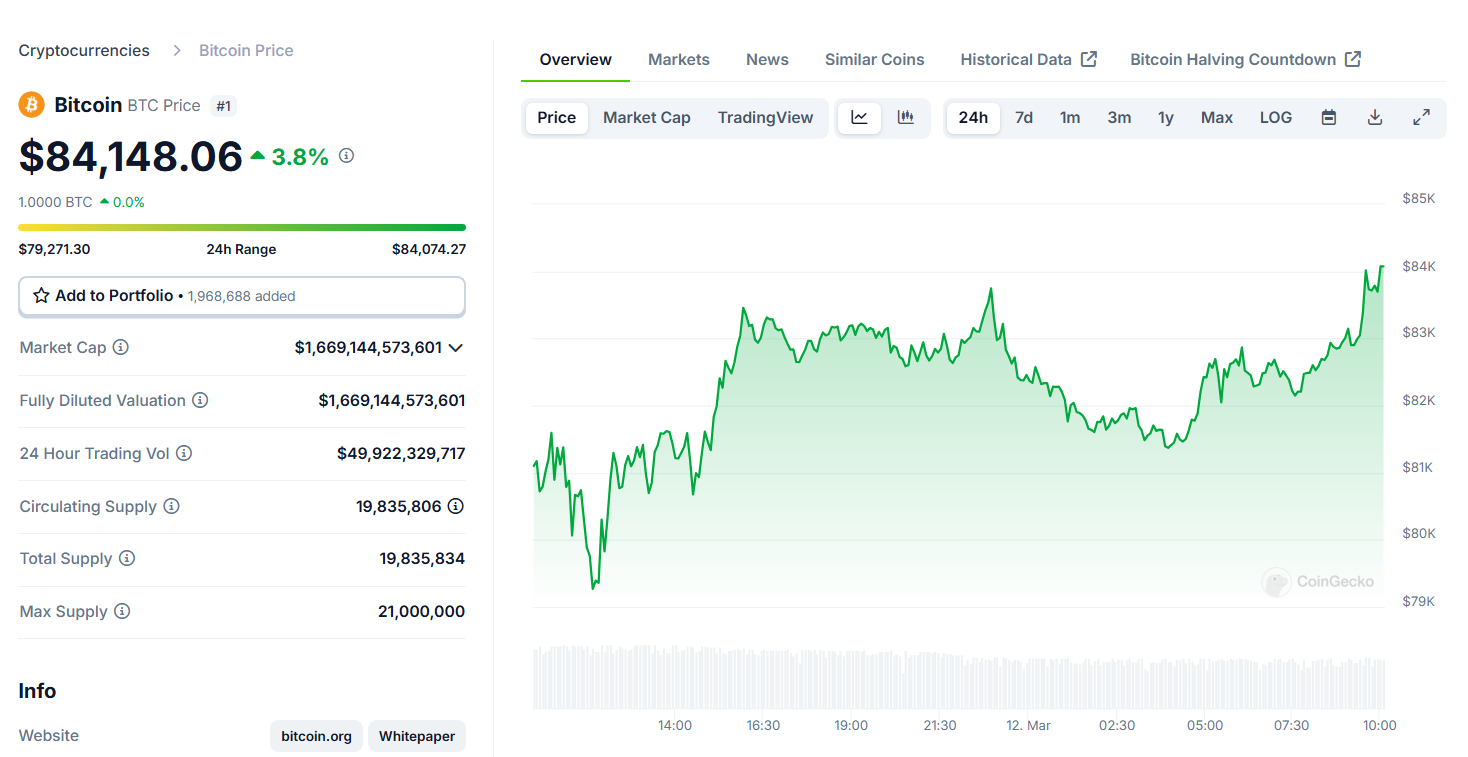Screen dimensions: 1468x757
Task: Click the 1.0000 BTC text
Action: point(56,202)
